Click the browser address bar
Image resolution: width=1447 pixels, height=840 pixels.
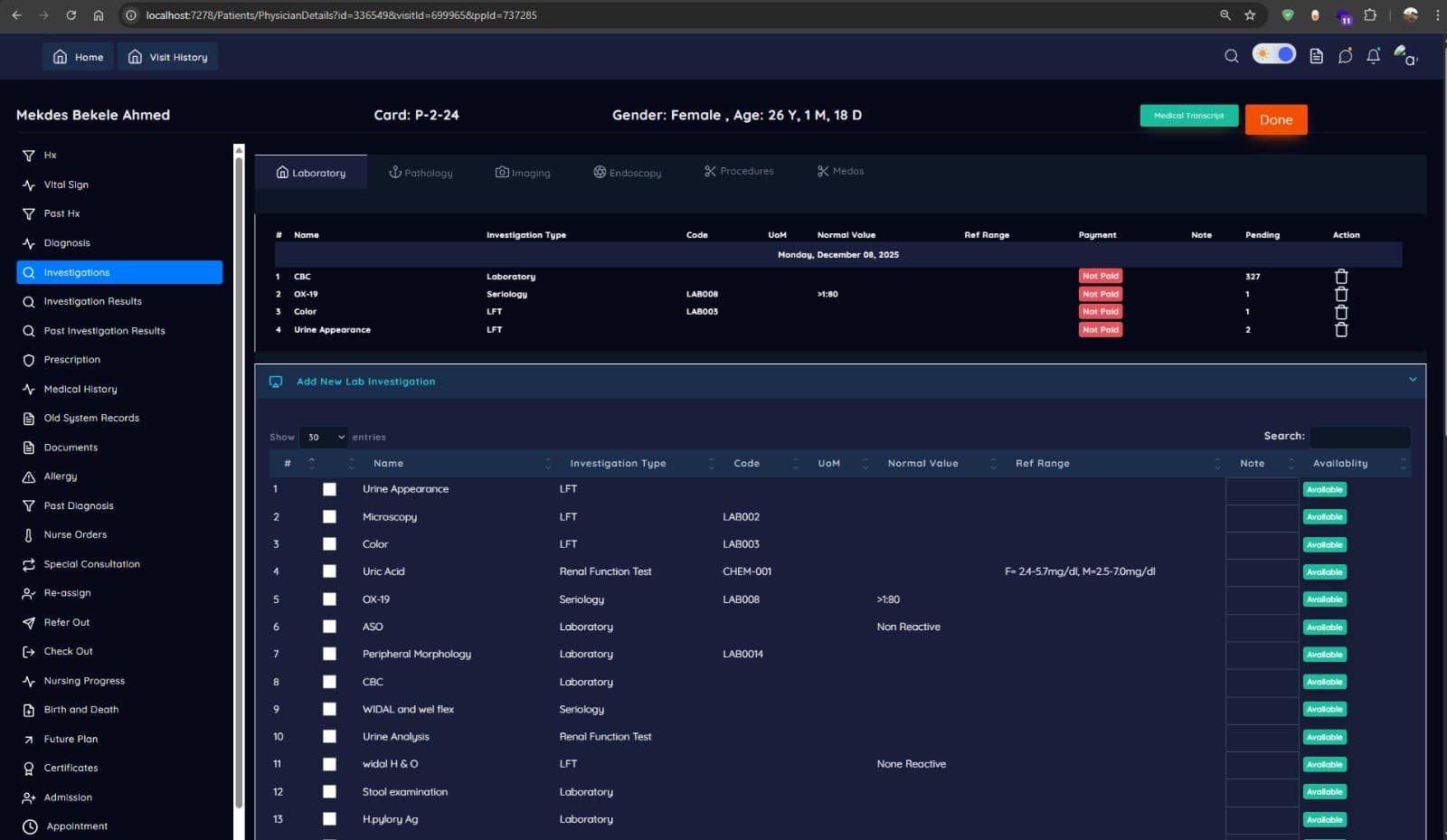669,15
